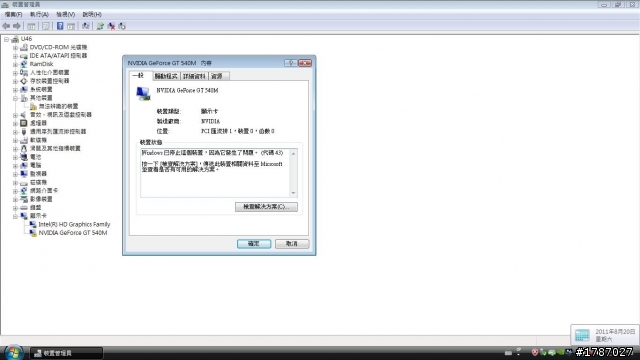Switch to the 驅動程式 tab
The width and height of the screenshot is (640, 360).
pos(166,76)
